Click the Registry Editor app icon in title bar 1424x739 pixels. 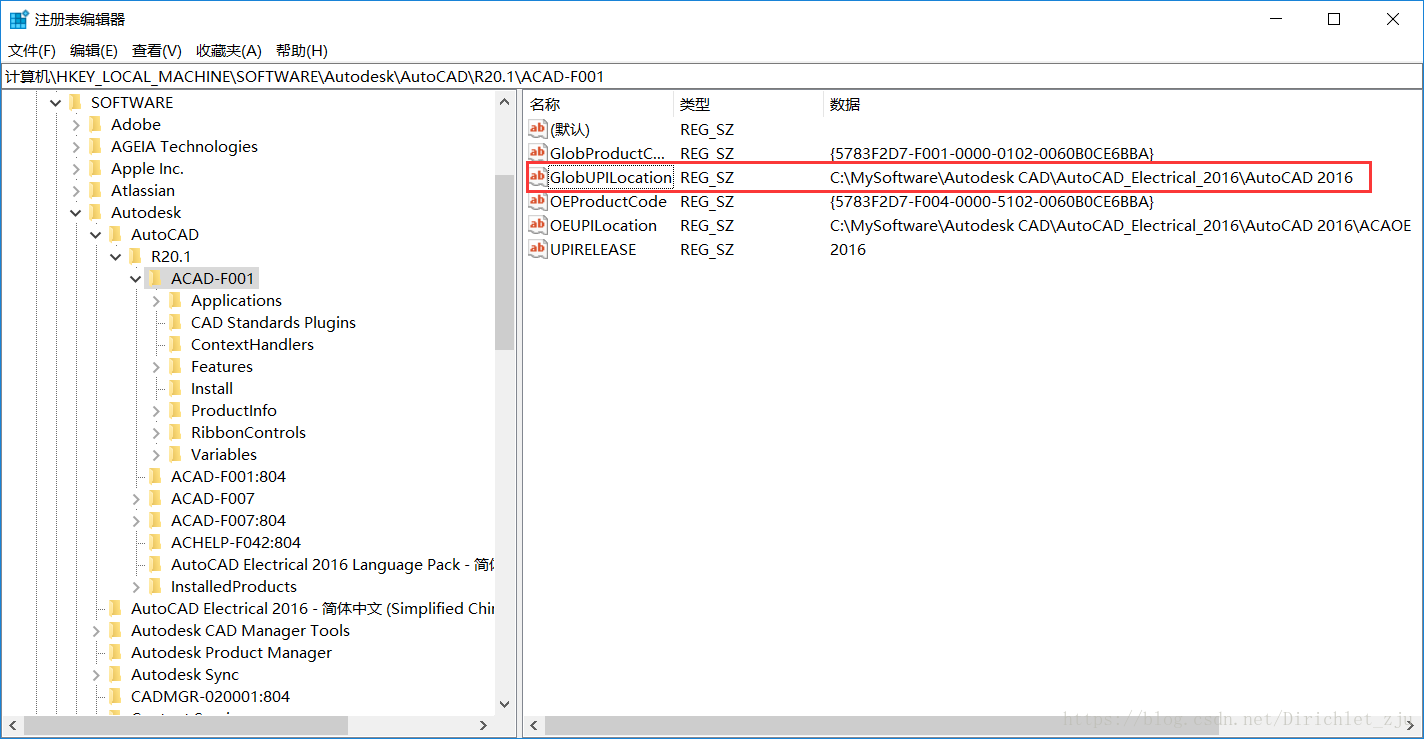pyautogui.click(x=19, y=19)
